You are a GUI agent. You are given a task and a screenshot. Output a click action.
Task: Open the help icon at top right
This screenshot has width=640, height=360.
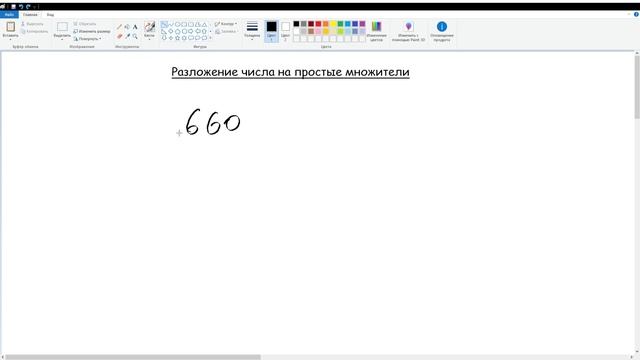[x=636, y=14]
